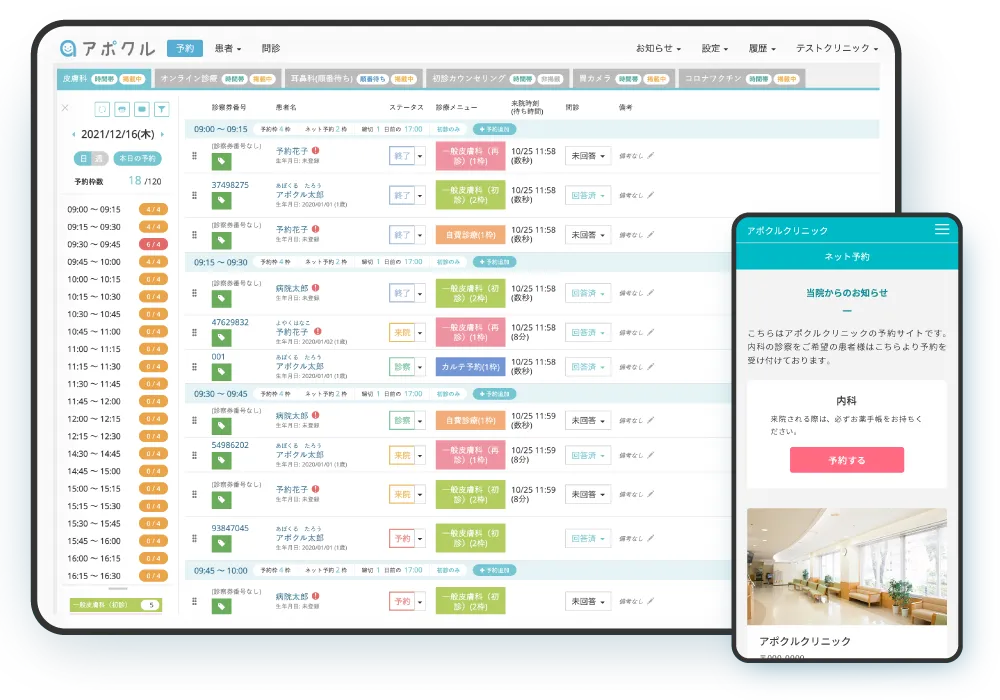Open the hamburger menu on the mobile screen
Viewport: 1000px width, 700px height.
pyautogui.click(x=941, y=230)
